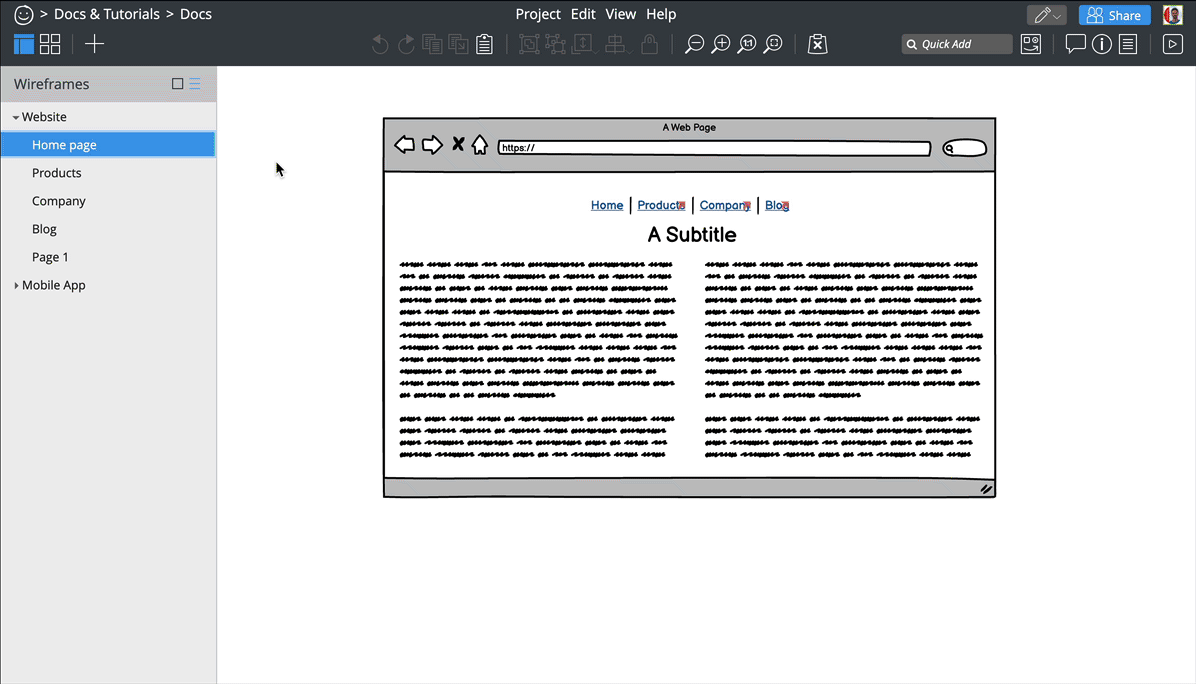Toggle markup visibility clipboard icon
Screen dimensions: 1196x684
(x=818, y=44)
